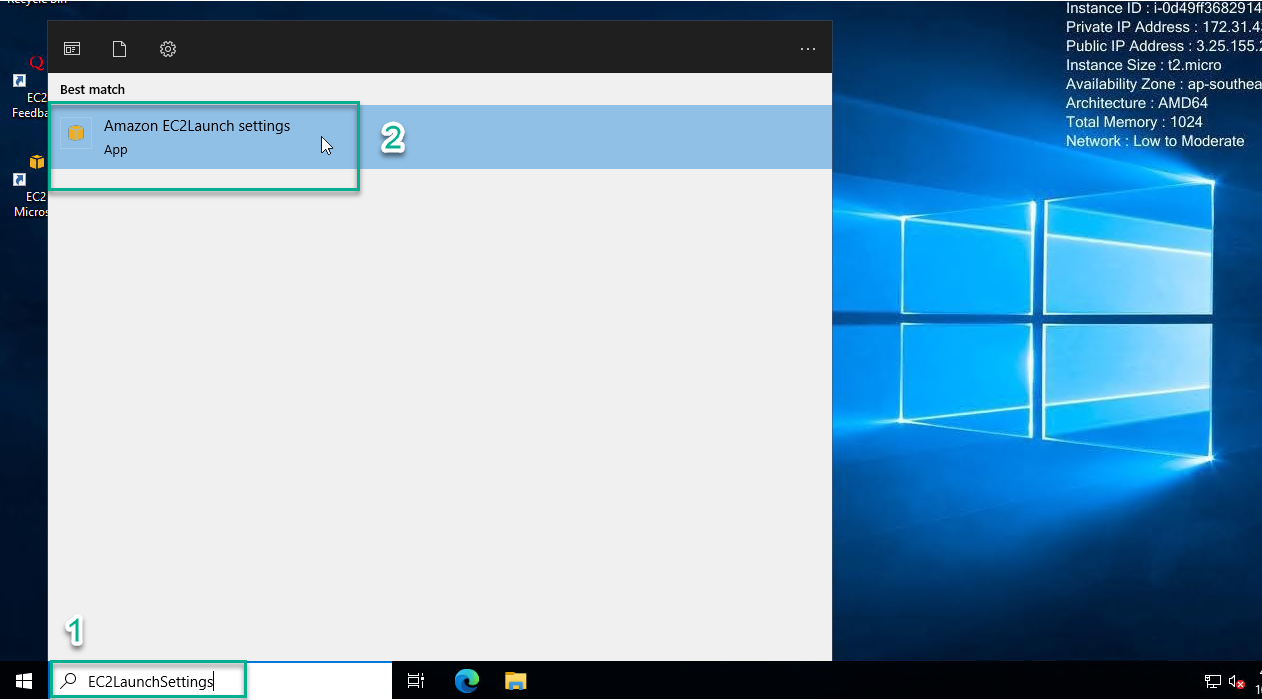Viewport: 1262px width, 700px height.
Task: Open Task View from taskbar
Action: pos(416,681)
